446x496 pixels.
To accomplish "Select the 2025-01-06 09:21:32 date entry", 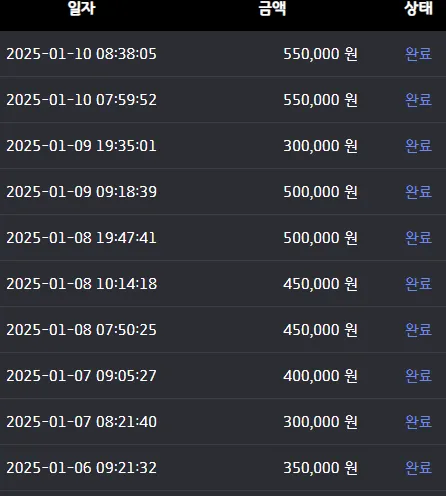I will [81, 468].
